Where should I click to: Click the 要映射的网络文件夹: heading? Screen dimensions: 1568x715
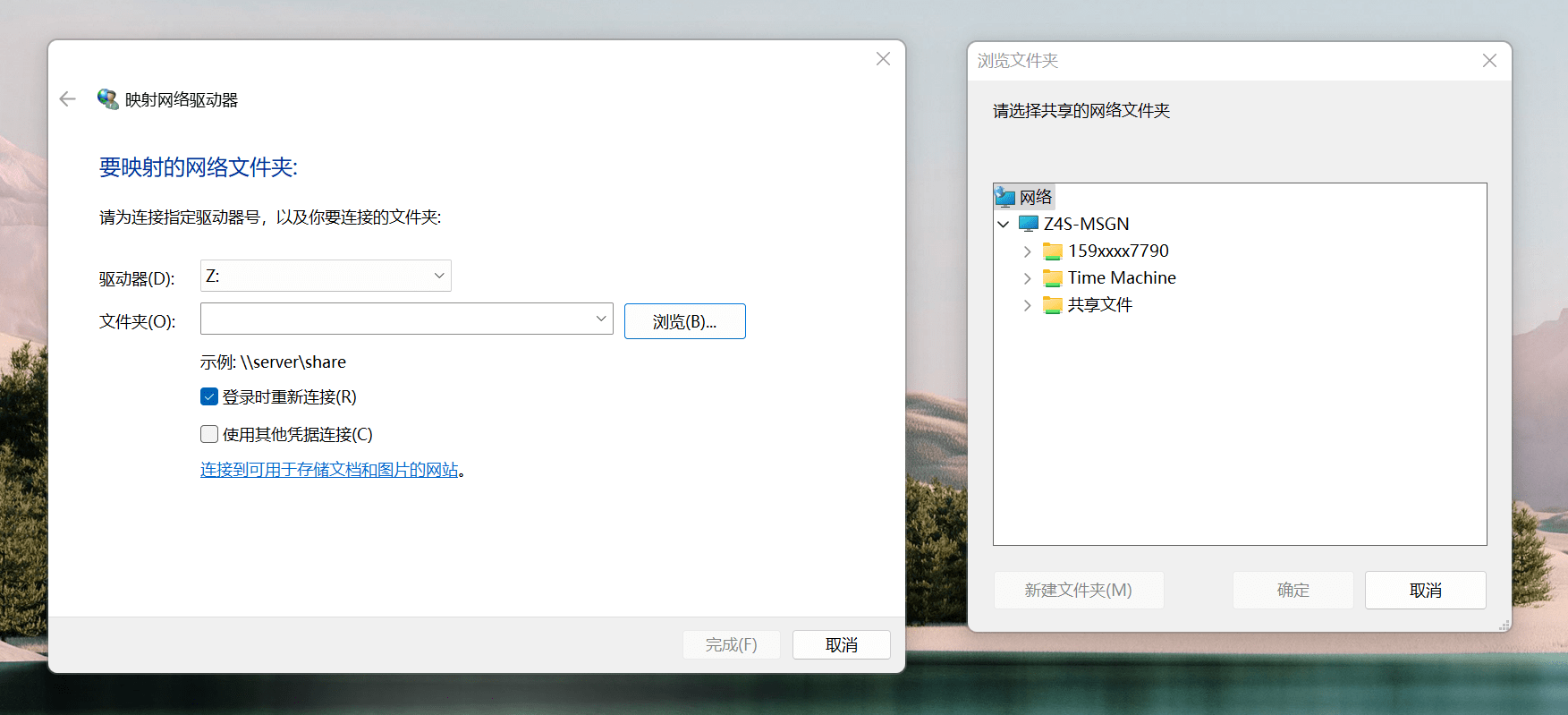click(199, 167)
